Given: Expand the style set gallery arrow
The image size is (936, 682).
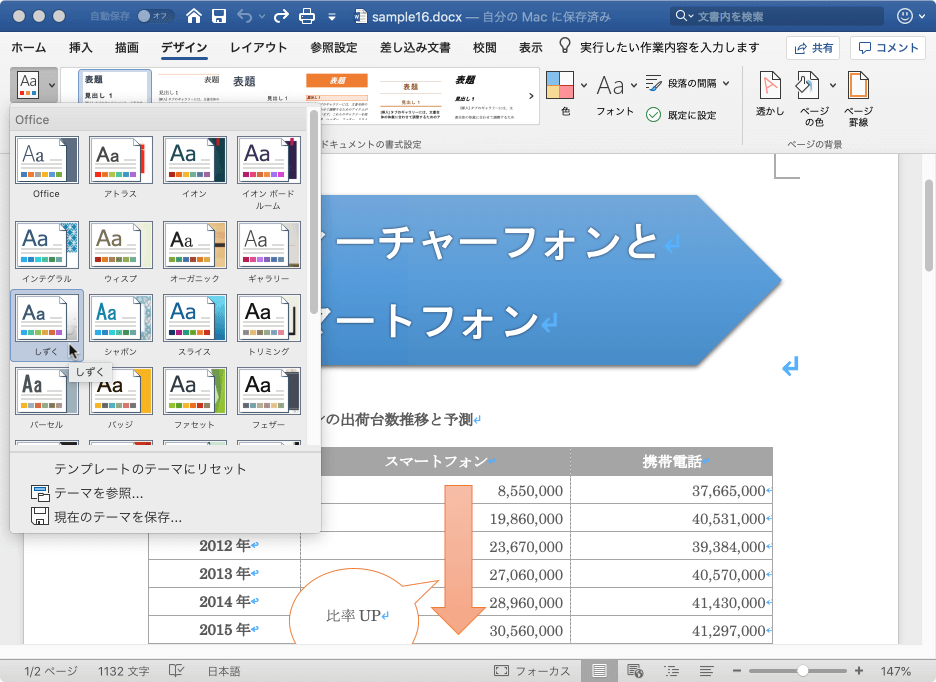Looking at the screenshot, I should coord(531,96).
